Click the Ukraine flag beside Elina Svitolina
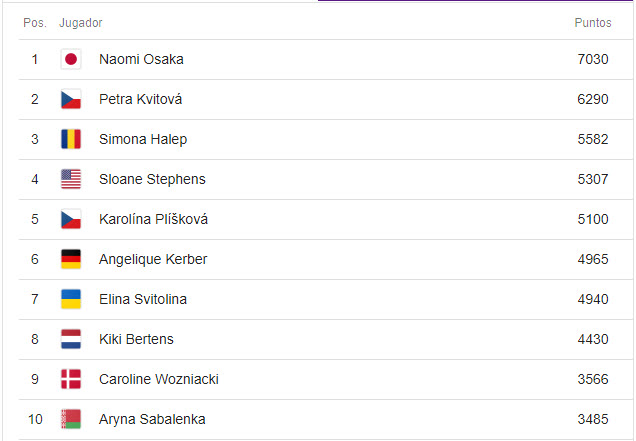636x441 pixels. (x=71, y=299)
